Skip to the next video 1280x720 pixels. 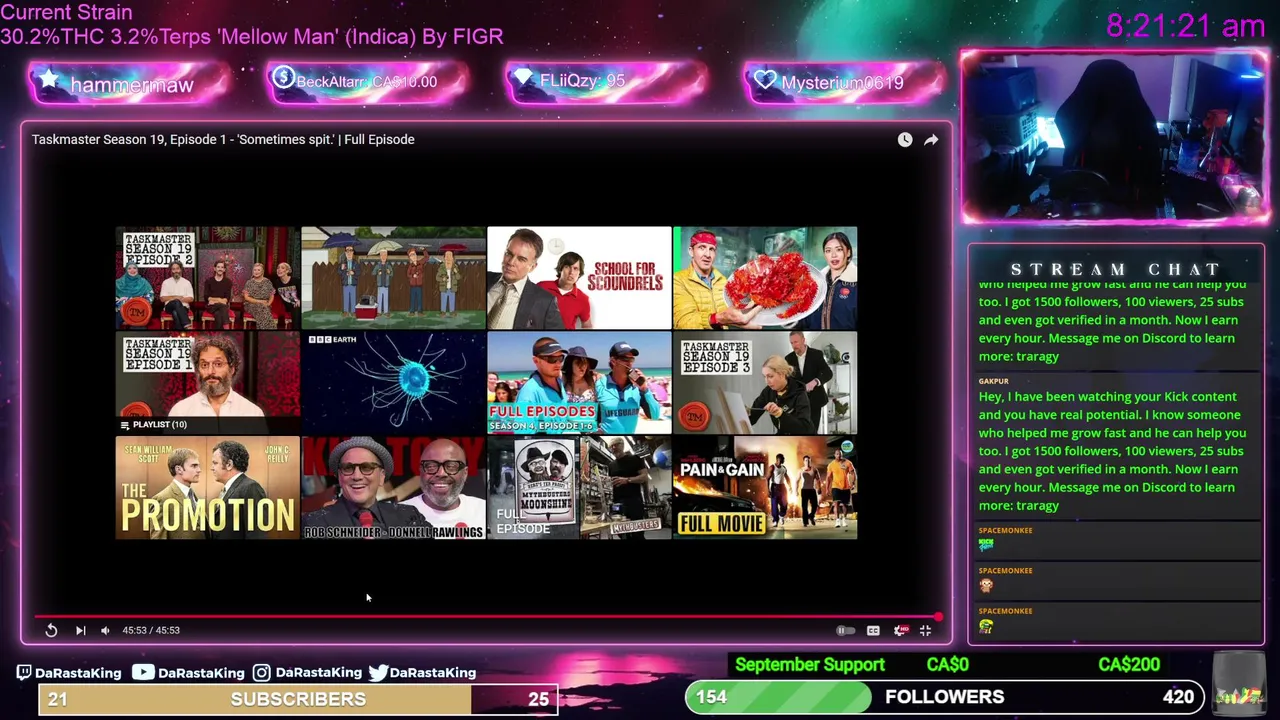click(x=80, y=630)
